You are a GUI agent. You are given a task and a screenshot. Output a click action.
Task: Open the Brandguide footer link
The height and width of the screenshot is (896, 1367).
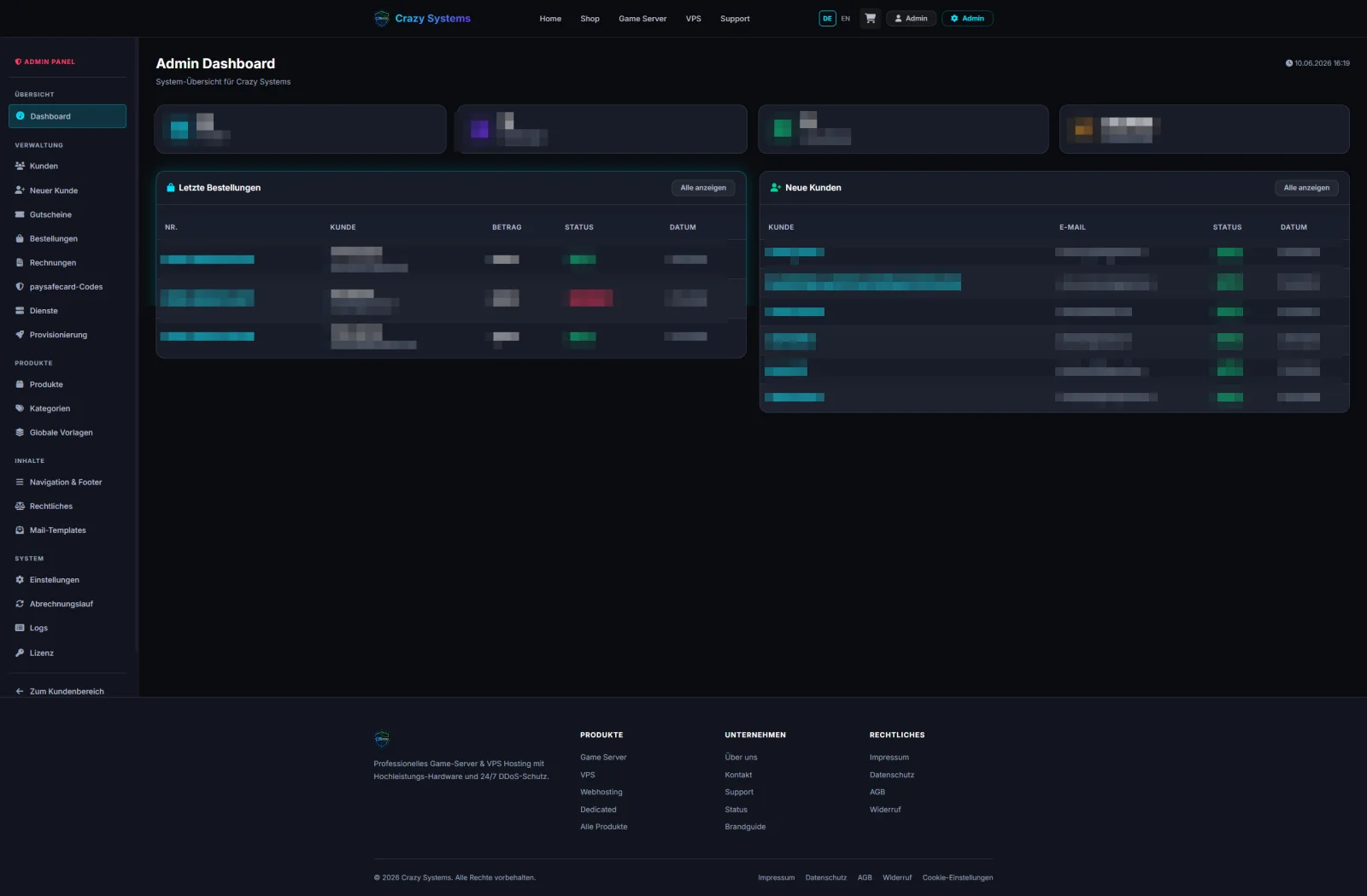click(x=745, y=826)
